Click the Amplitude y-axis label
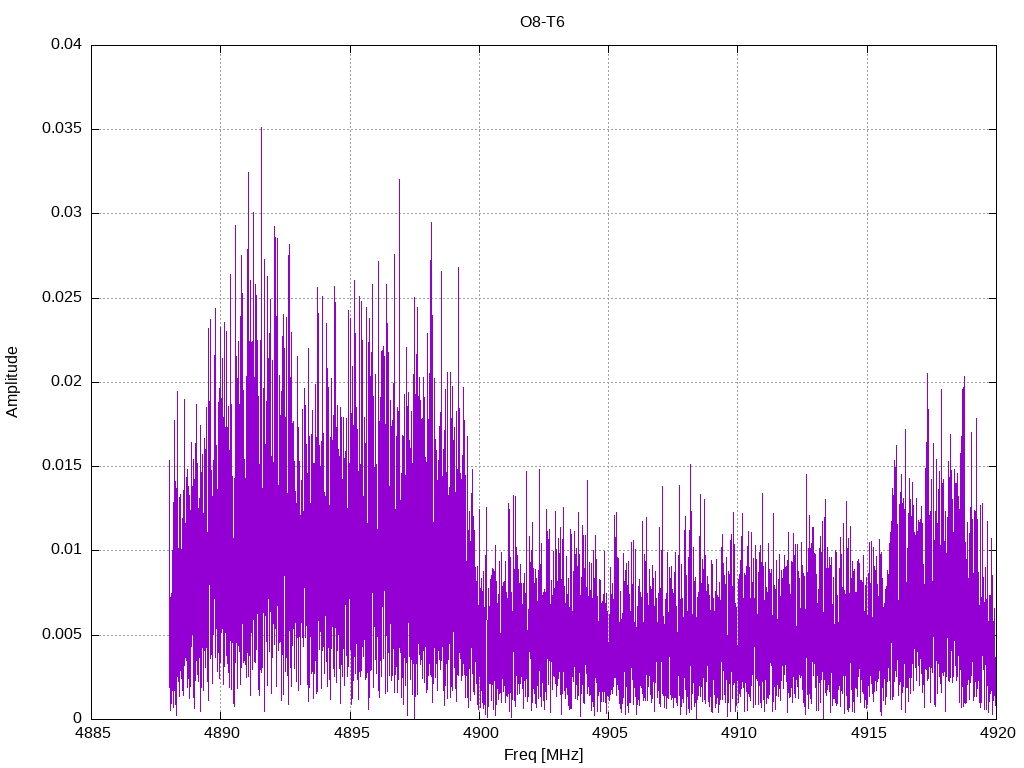This screenshot has width=1024, height=768. point(13,382)
